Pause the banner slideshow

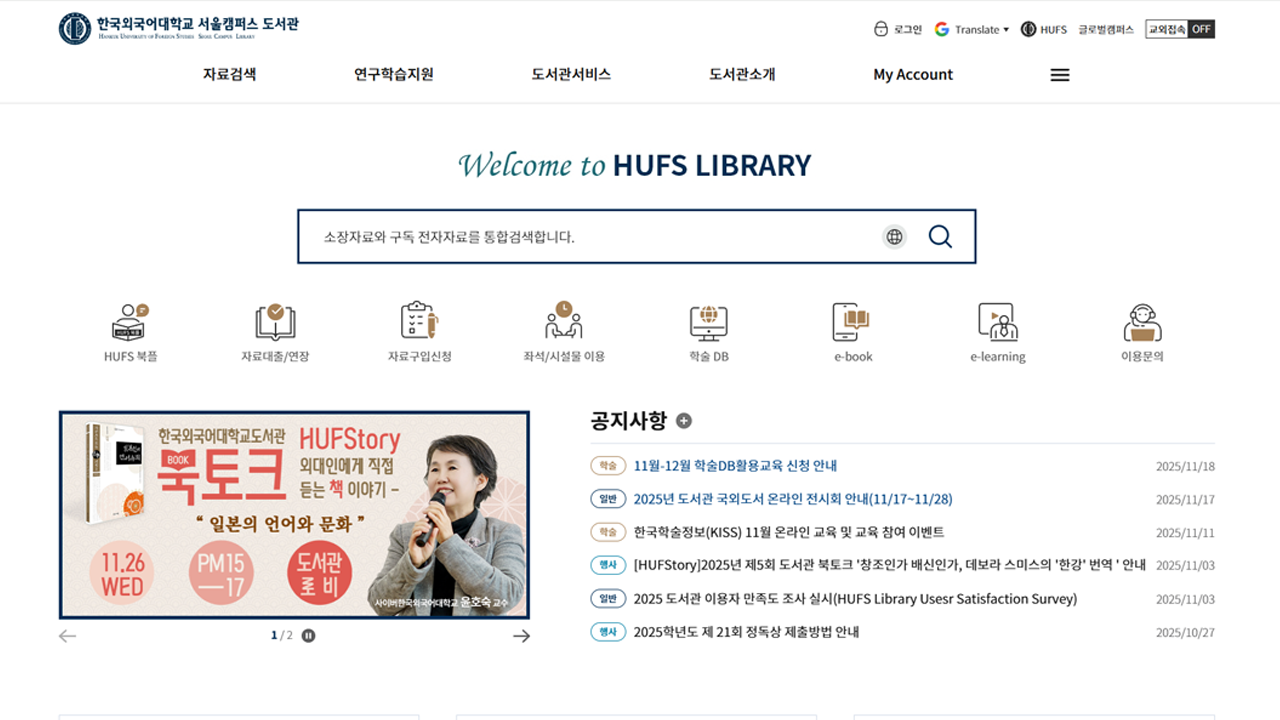pos(308,636)
